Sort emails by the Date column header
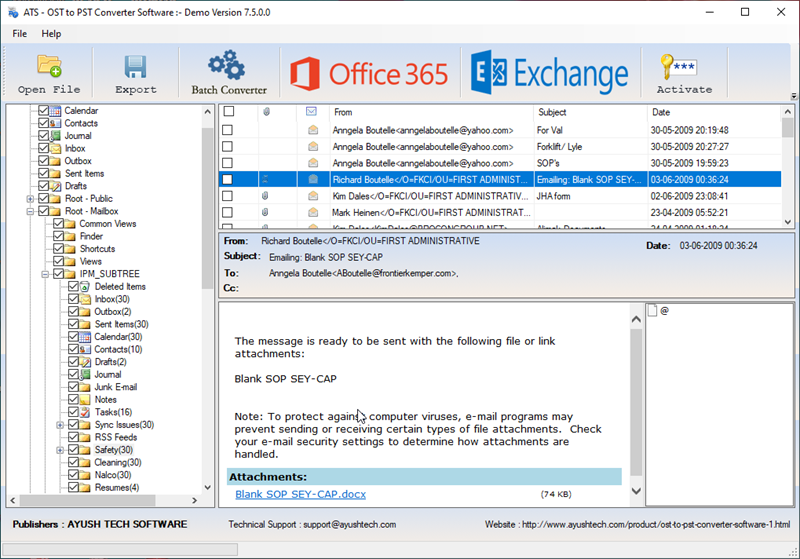Image resolution: width=800 pixels, height=559 pixels. pos(662,112)
